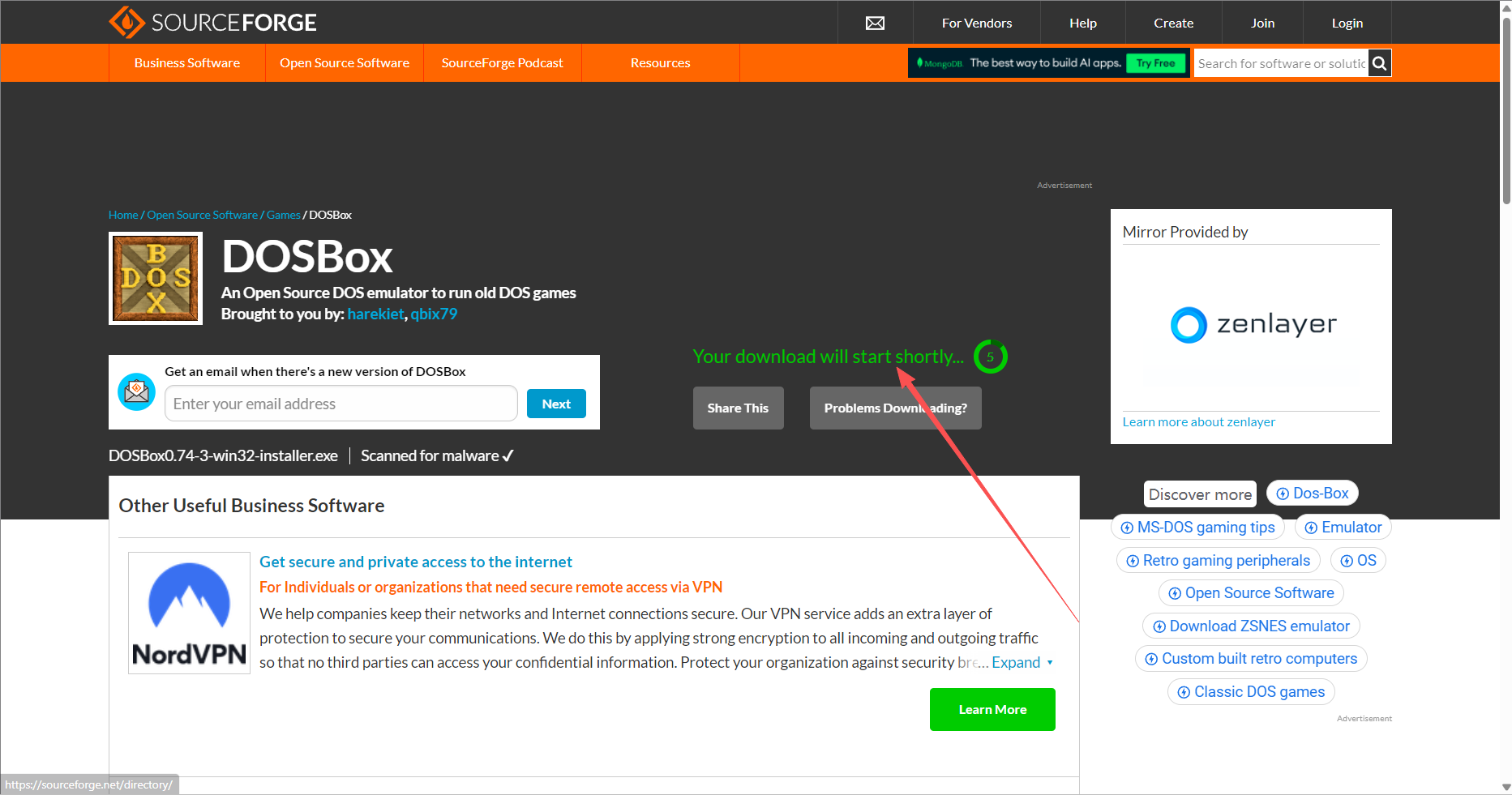Focus the email address input field
The height and width of the screenshot is (795, 1512).
341,404
